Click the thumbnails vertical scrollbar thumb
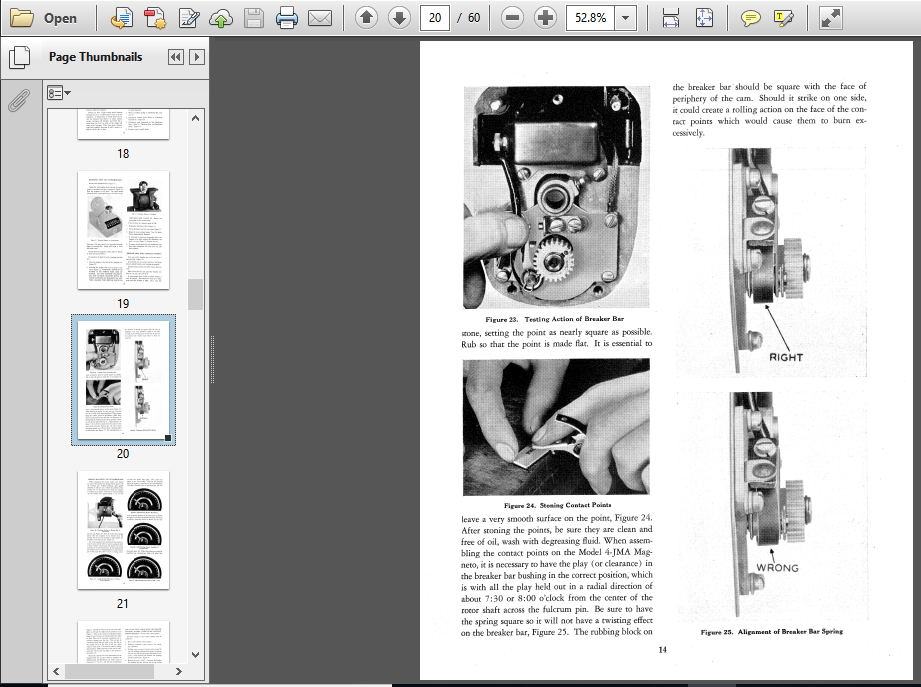 coord(196,294)
